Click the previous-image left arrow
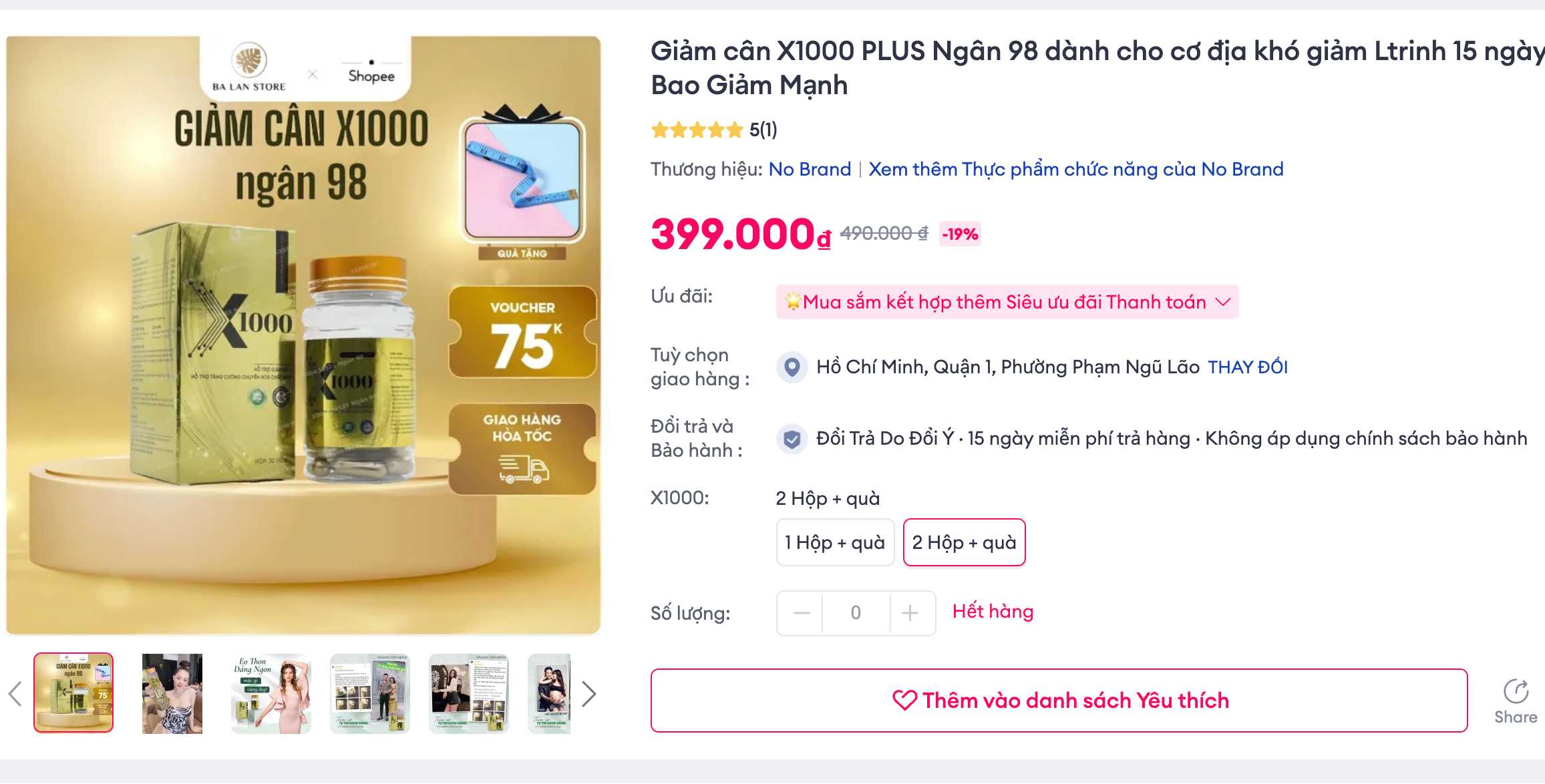This screenshot has height=784, width=1545. [x=15, y=694]
